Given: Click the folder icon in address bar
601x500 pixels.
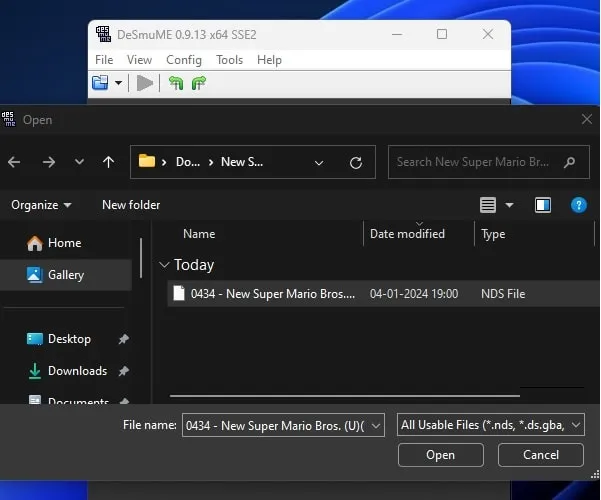Looking at the screenshot, I should (147, 161).
